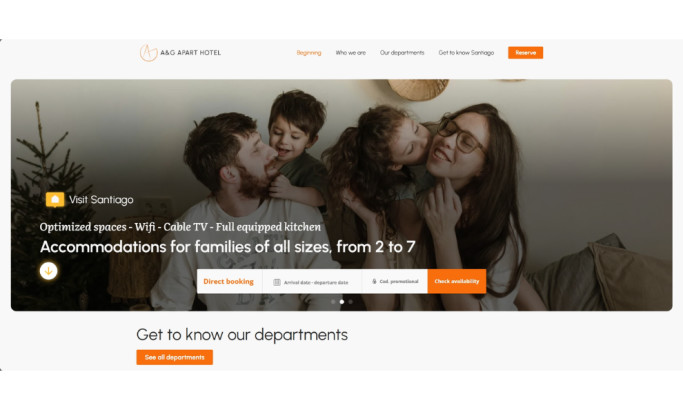Click the calendar icon in booking bar
Image resolution: width=683 pixels, height=410 pixels.
click(x=277, y=282)
